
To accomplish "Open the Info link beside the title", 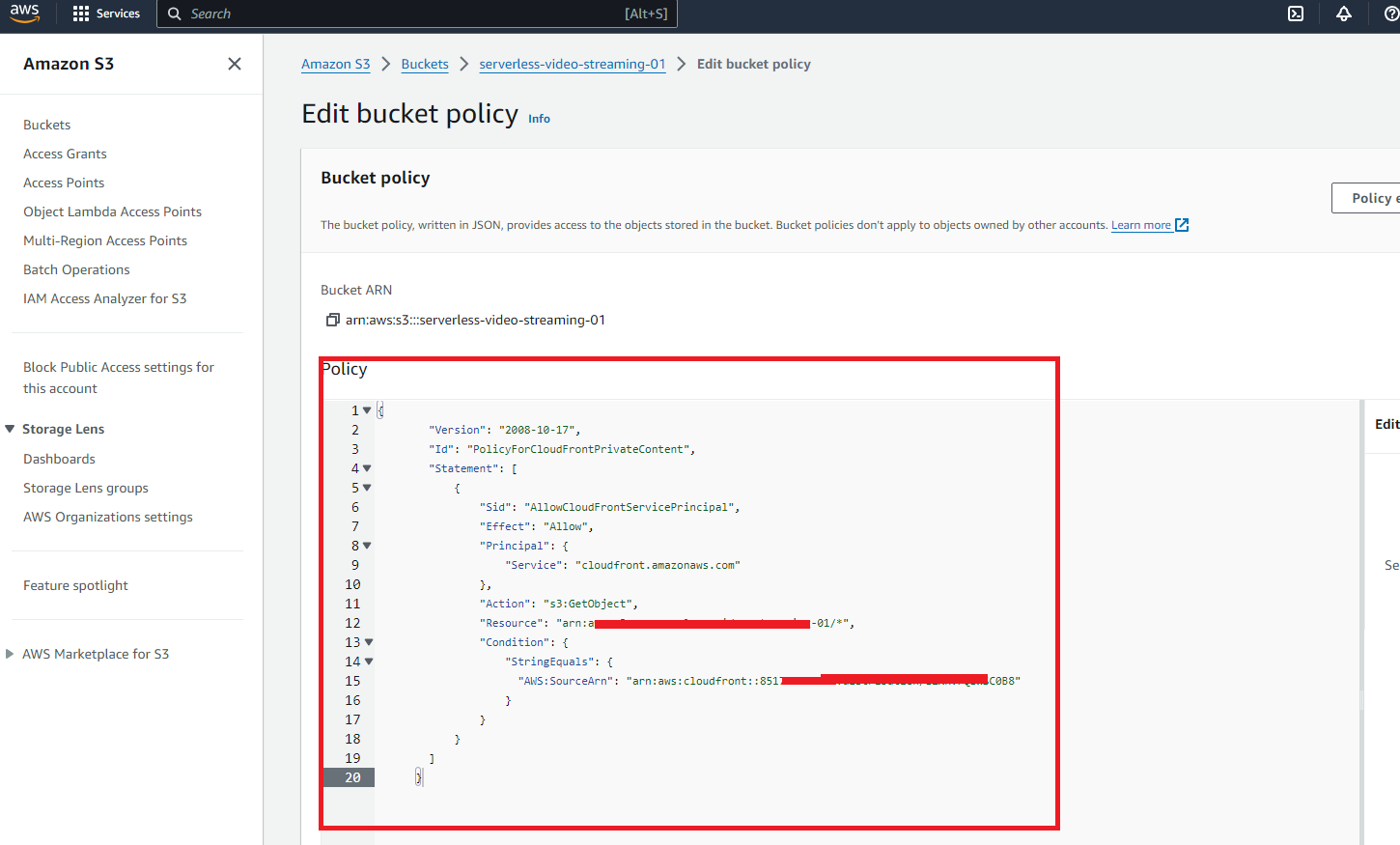I will (x=539, y=119).
